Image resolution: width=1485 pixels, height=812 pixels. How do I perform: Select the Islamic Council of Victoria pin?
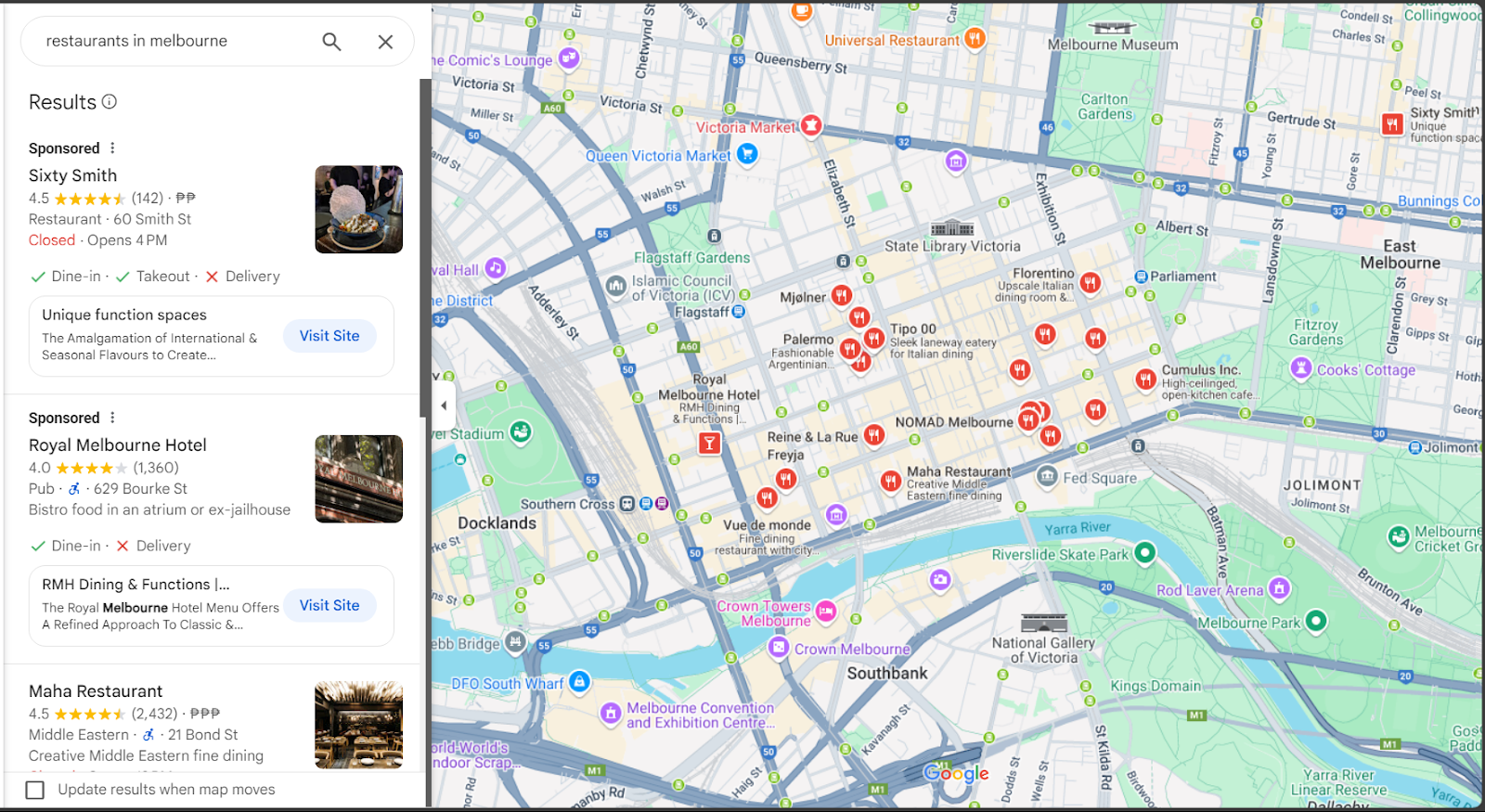[x=616, y=287]
